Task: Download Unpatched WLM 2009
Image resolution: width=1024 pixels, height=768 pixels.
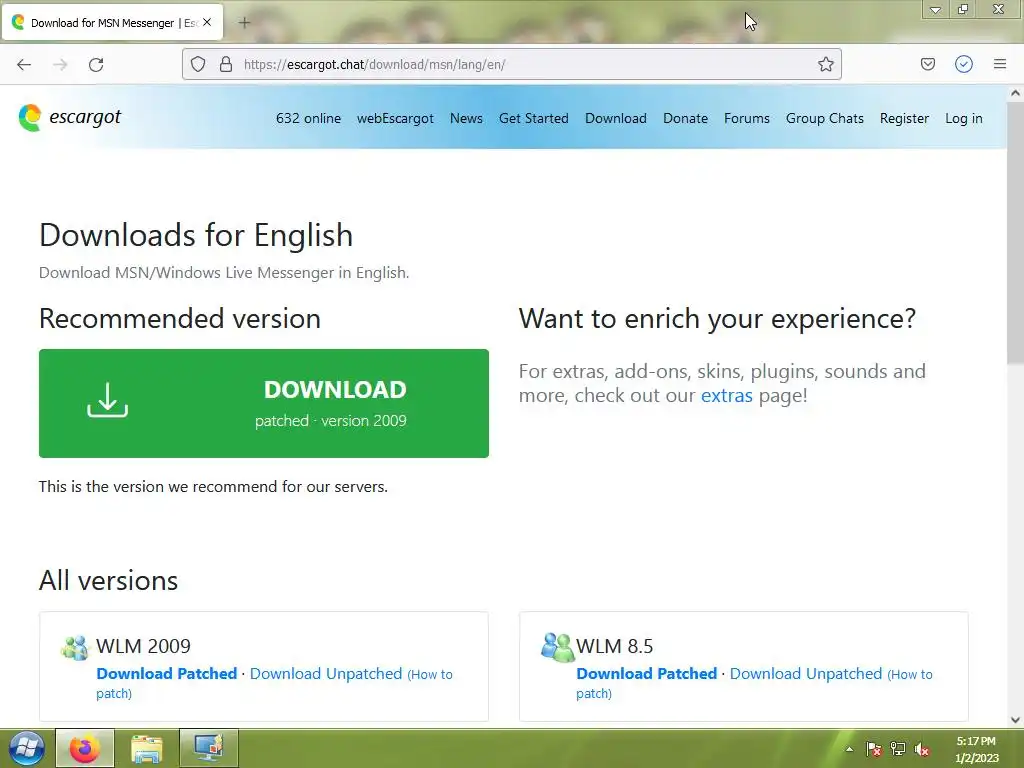Action: pos(326,673)
